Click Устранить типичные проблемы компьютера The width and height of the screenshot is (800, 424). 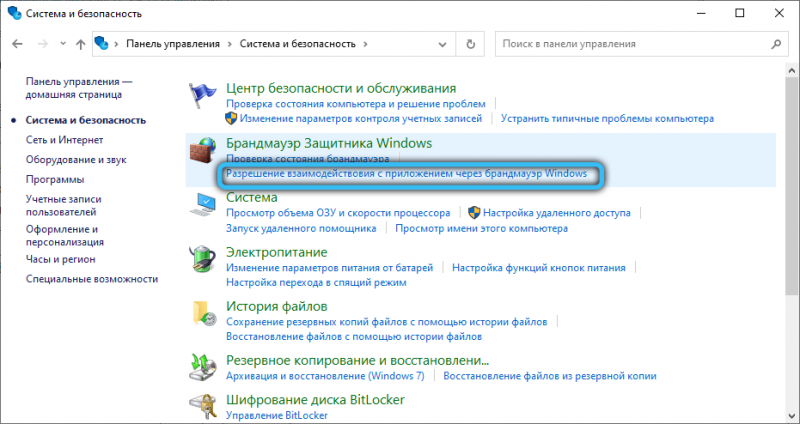[607, 119]
